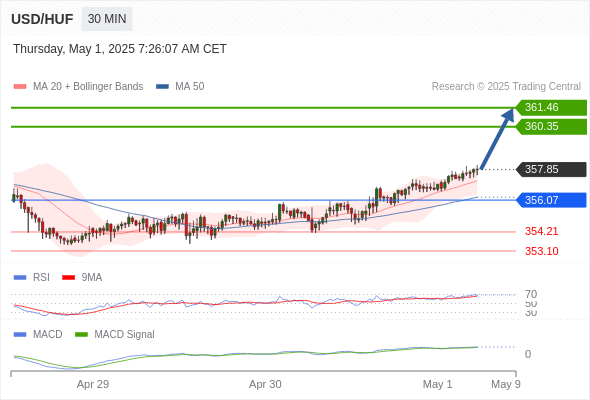Click the USD/HUF pair title
Viewport: 590px width, 400px height.
point(42,19)
